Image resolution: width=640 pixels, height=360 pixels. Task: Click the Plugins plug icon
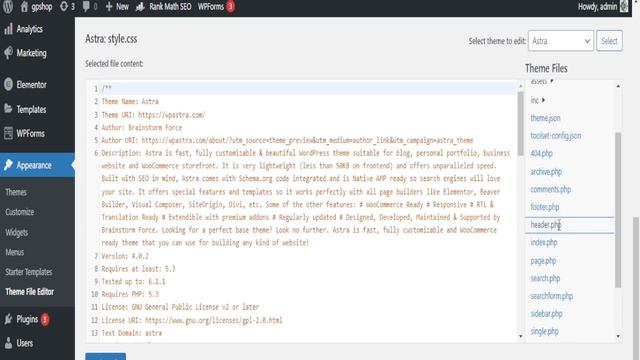(8, 319)
